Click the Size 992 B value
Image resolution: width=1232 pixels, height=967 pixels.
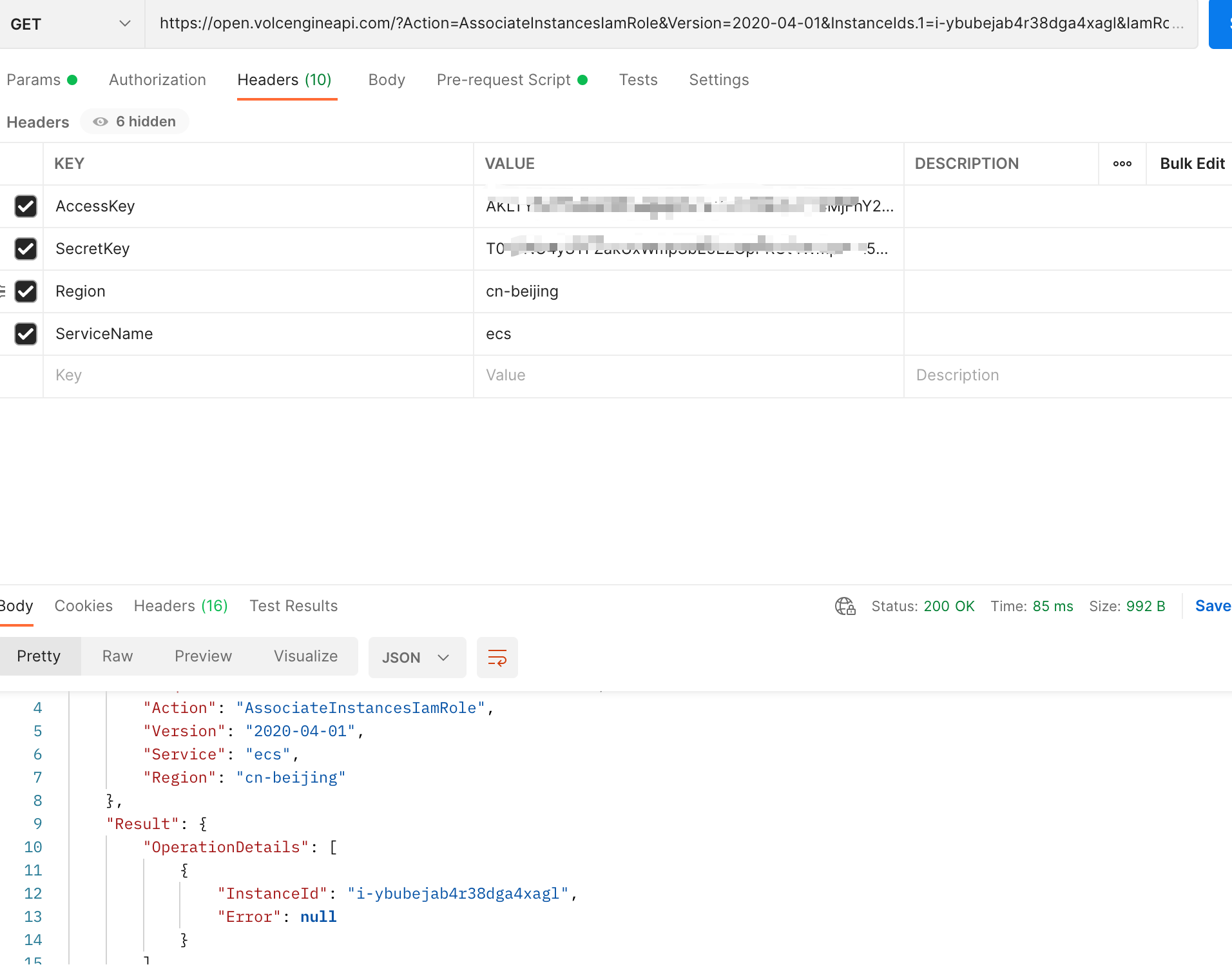(x=1146, y=606)
